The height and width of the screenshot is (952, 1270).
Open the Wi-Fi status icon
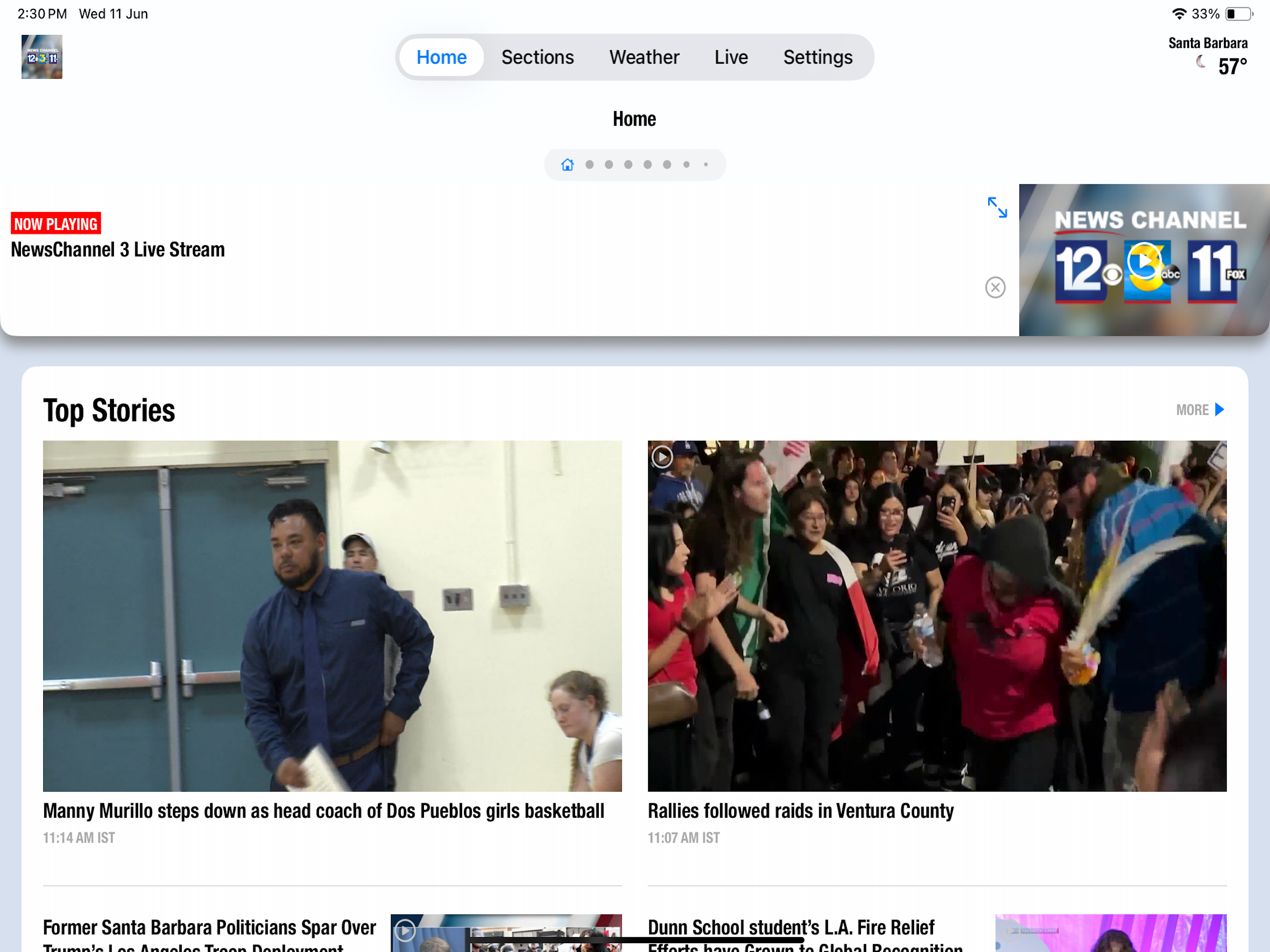(1179, 14)
